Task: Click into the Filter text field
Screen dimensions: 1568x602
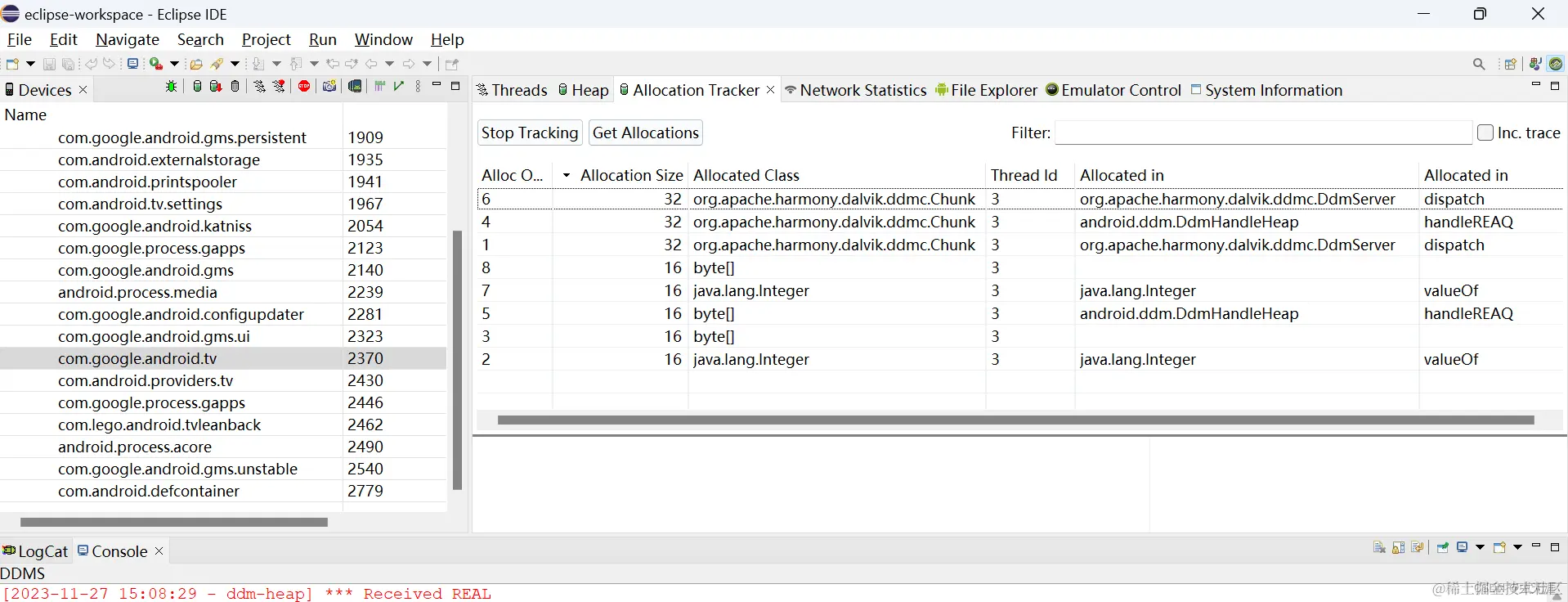Action: tap(1263, 133)
